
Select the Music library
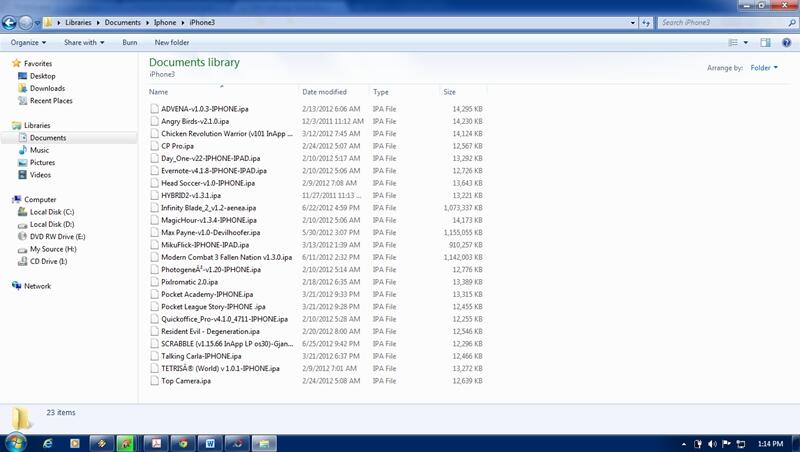pos(39,150)
